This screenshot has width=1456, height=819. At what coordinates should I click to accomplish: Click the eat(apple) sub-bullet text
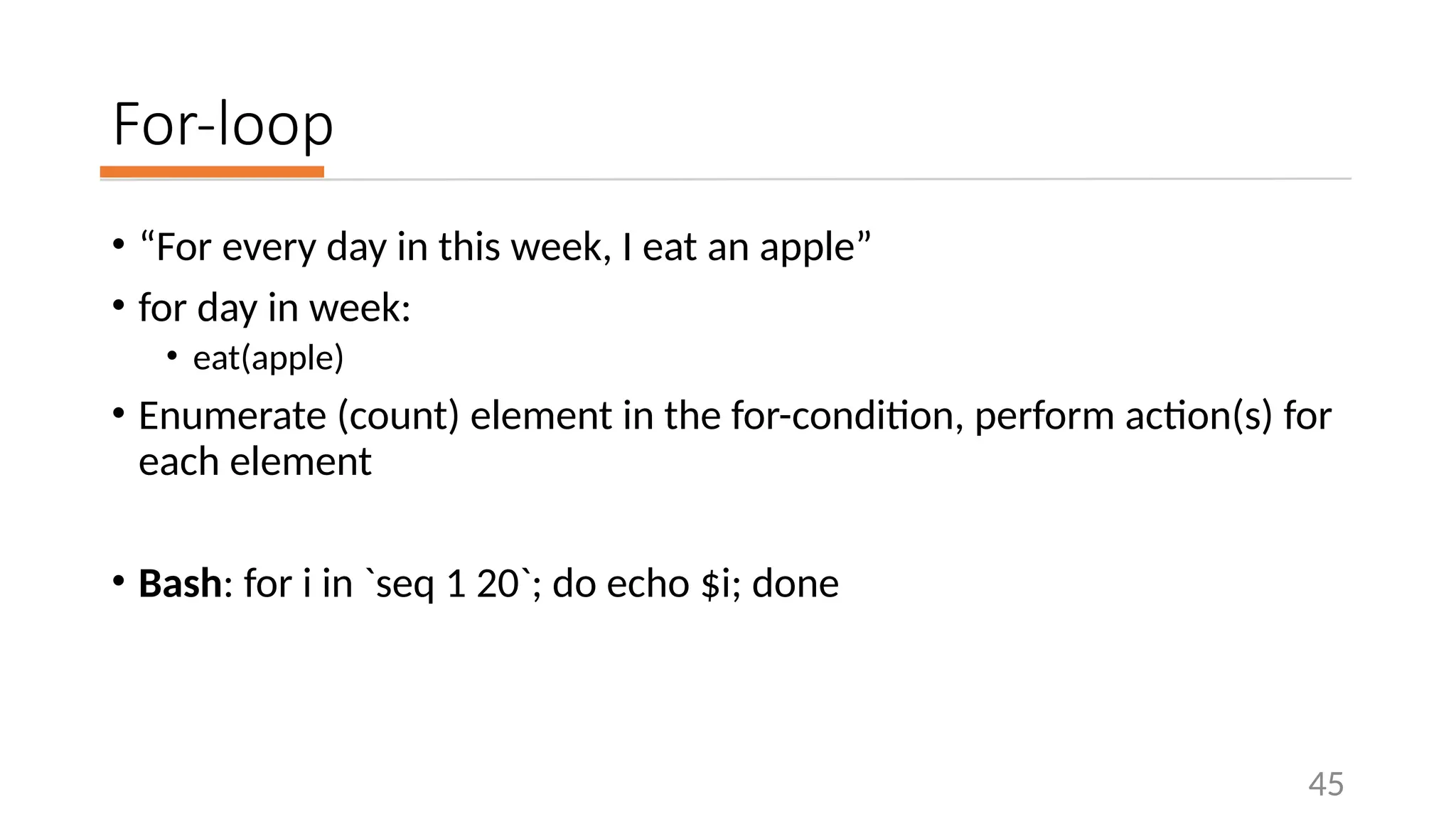click(x=268, y=358)
